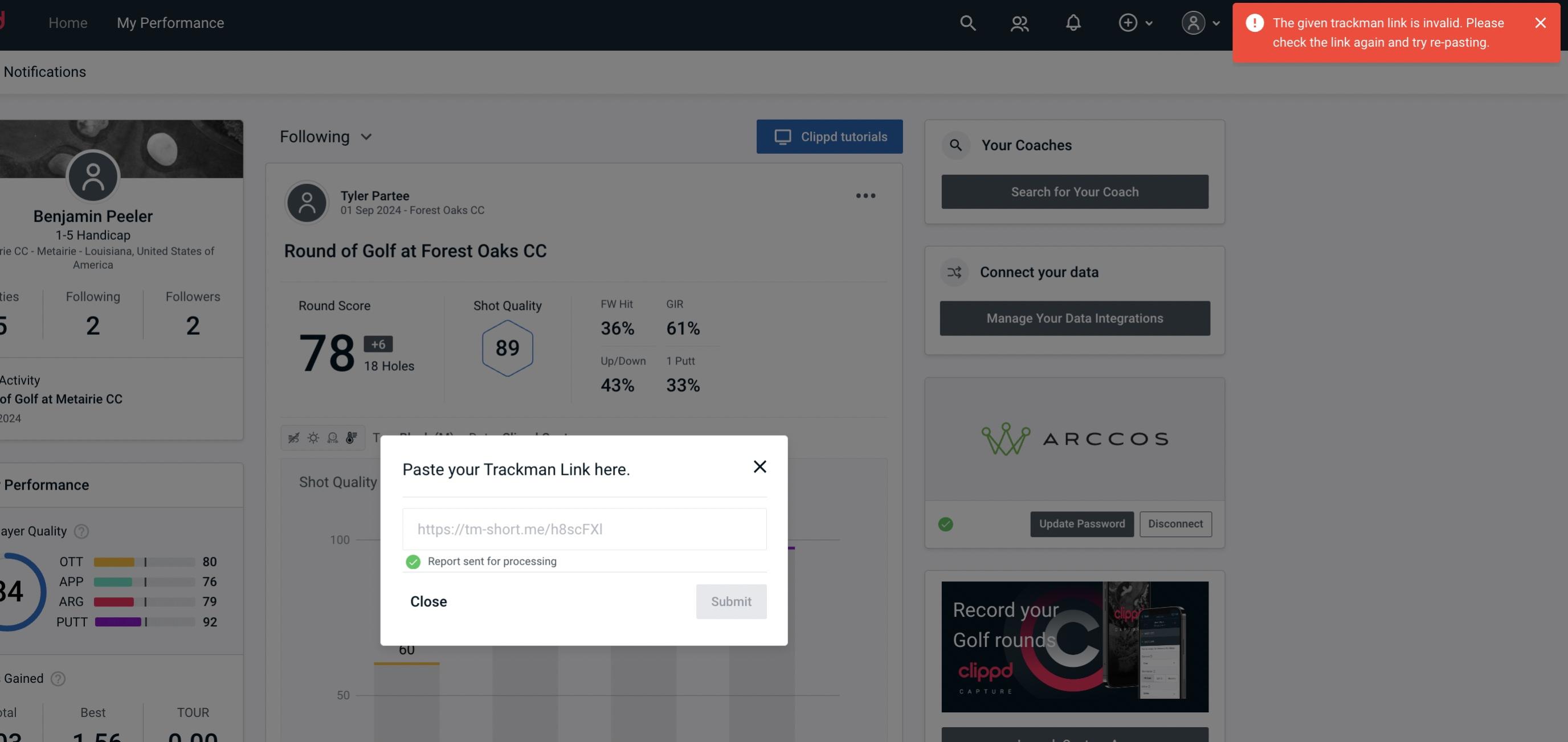Select the Home menu item
1568x742 pixels.
tap(68, 22)
